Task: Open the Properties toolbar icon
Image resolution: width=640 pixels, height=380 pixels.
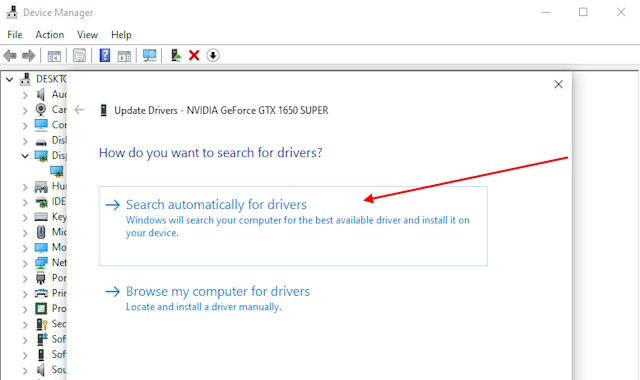Action: click(x=79, y=55)
